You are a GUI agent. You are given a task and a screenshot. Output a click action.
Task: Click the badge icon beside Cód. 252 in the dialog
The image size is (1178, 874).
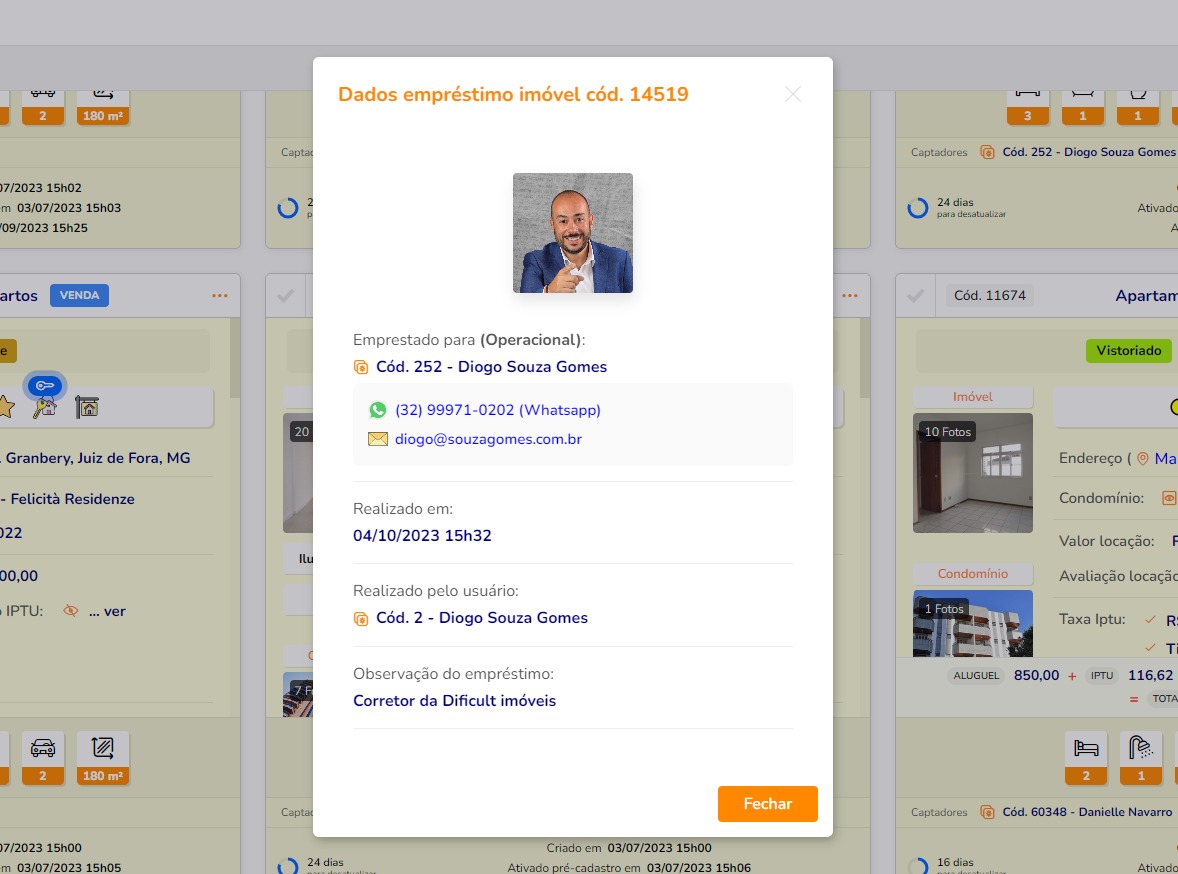pyautogui.click(x=361, y=367)
